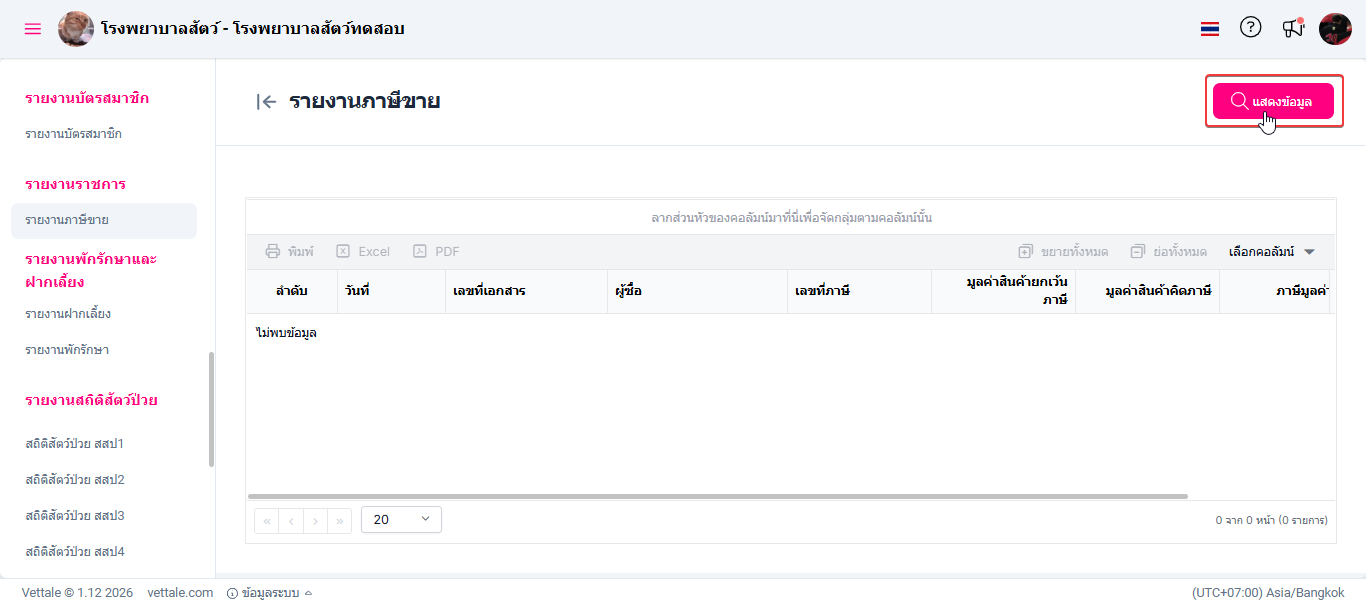Click the table horizontal scrollbar
Viewport: 1366px width, 607px height.
tap(717, 496)
